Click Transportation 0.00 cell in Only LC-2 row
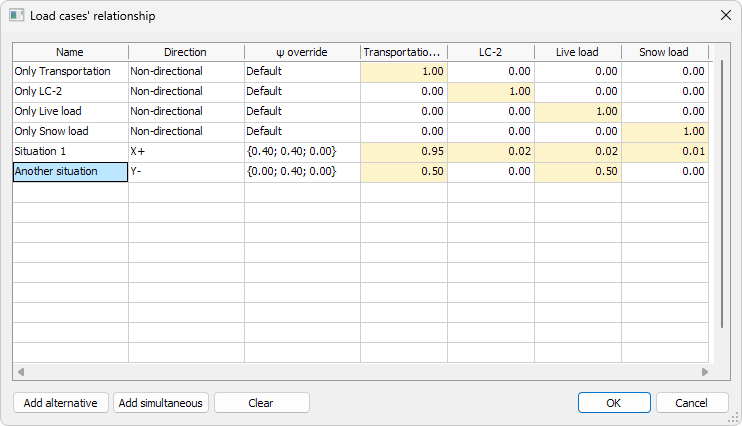This screenshot has width=742, height=426. pyautogui.click(x=404, y=91)
